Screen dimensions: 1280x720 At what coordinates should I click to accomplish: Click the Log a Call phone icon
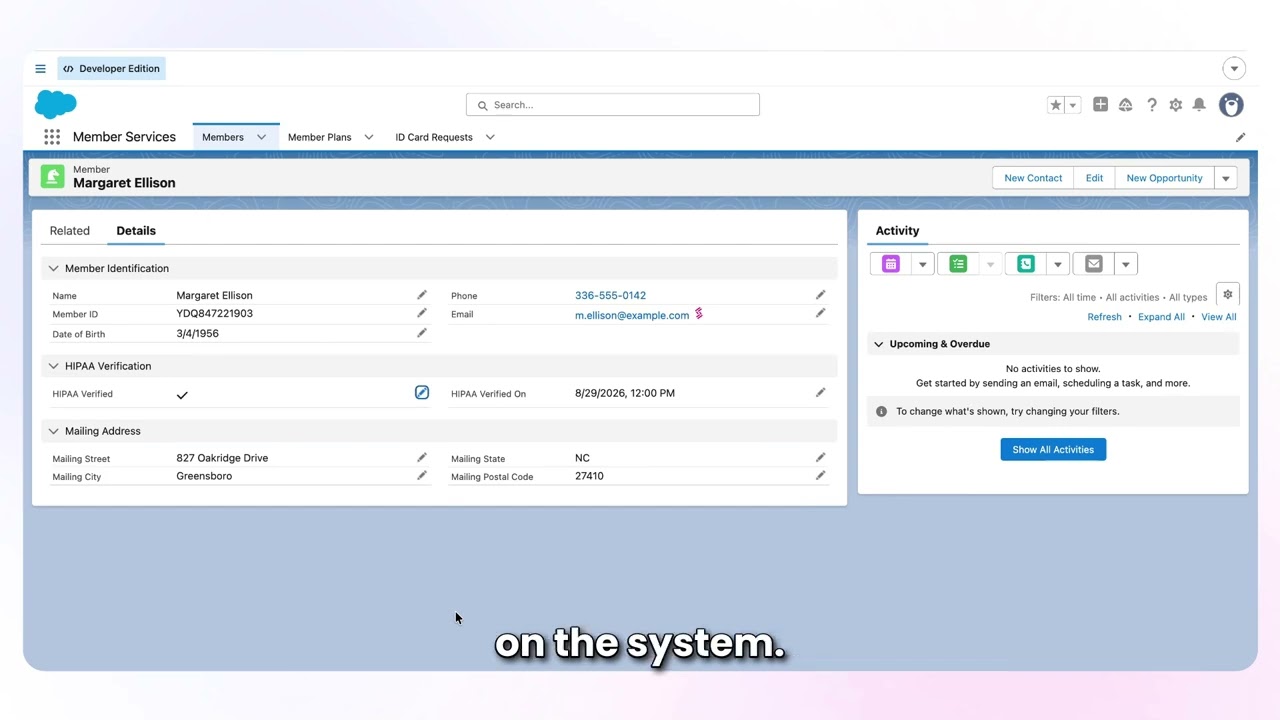[1026, 264]
